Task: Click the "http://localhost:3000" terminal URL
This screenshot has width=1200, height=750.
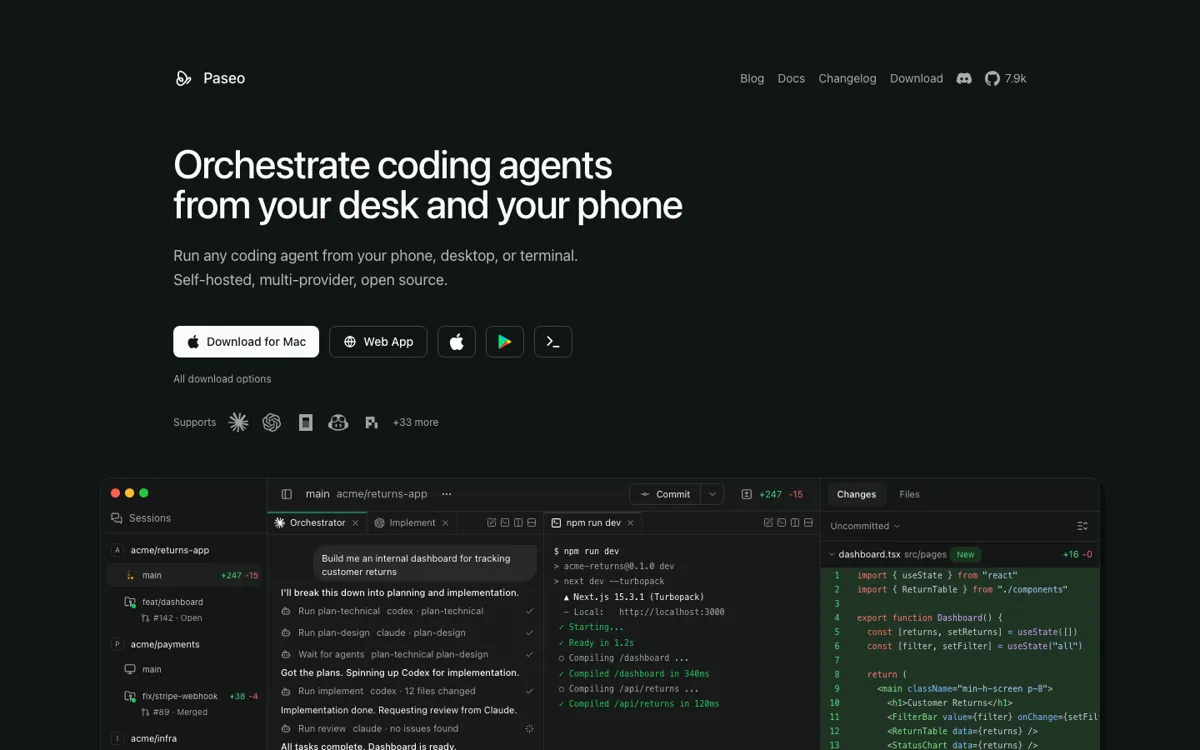Action: pyautogui.click(x=671, y=612)
